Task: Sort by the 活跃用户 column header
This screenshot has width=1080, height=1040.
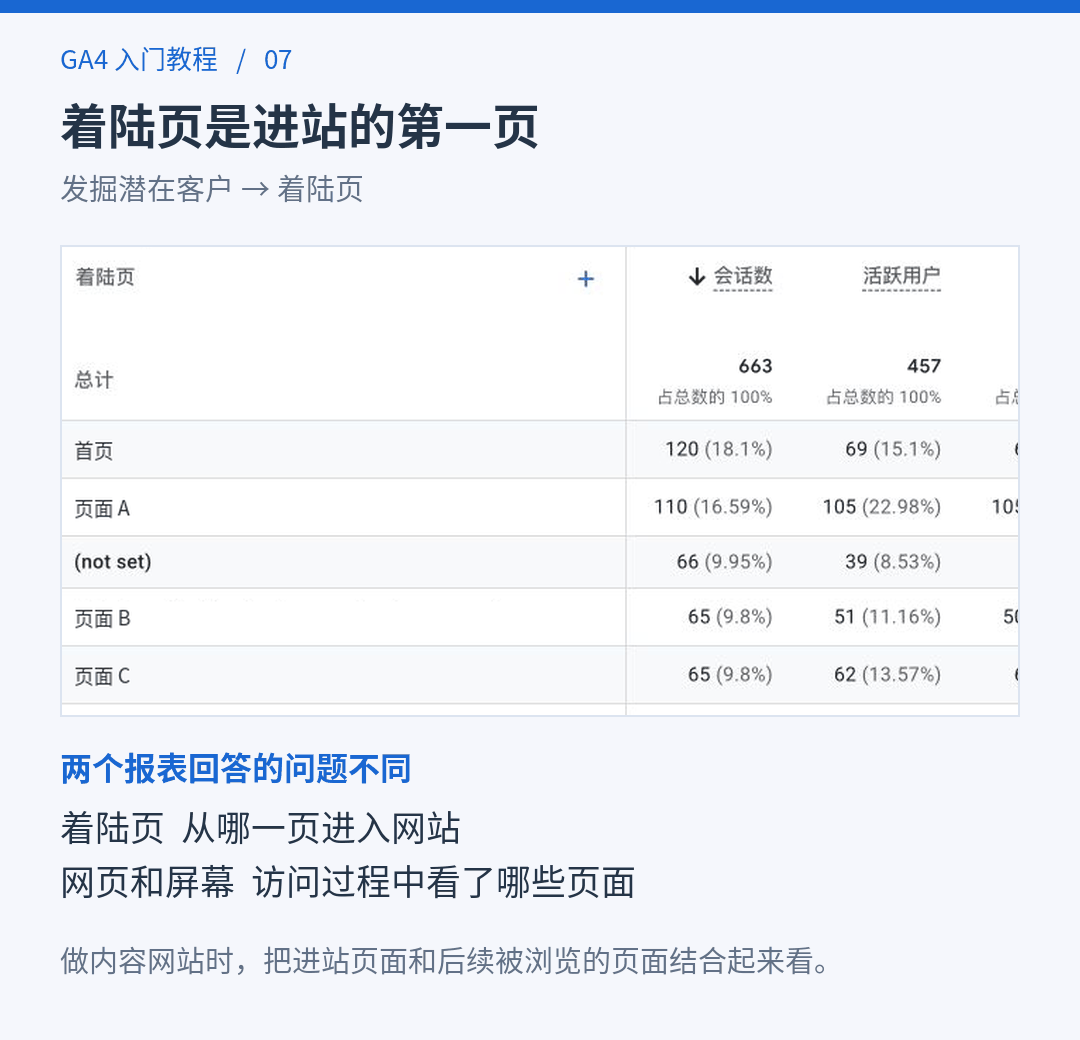Action: [x=902, y=276]
